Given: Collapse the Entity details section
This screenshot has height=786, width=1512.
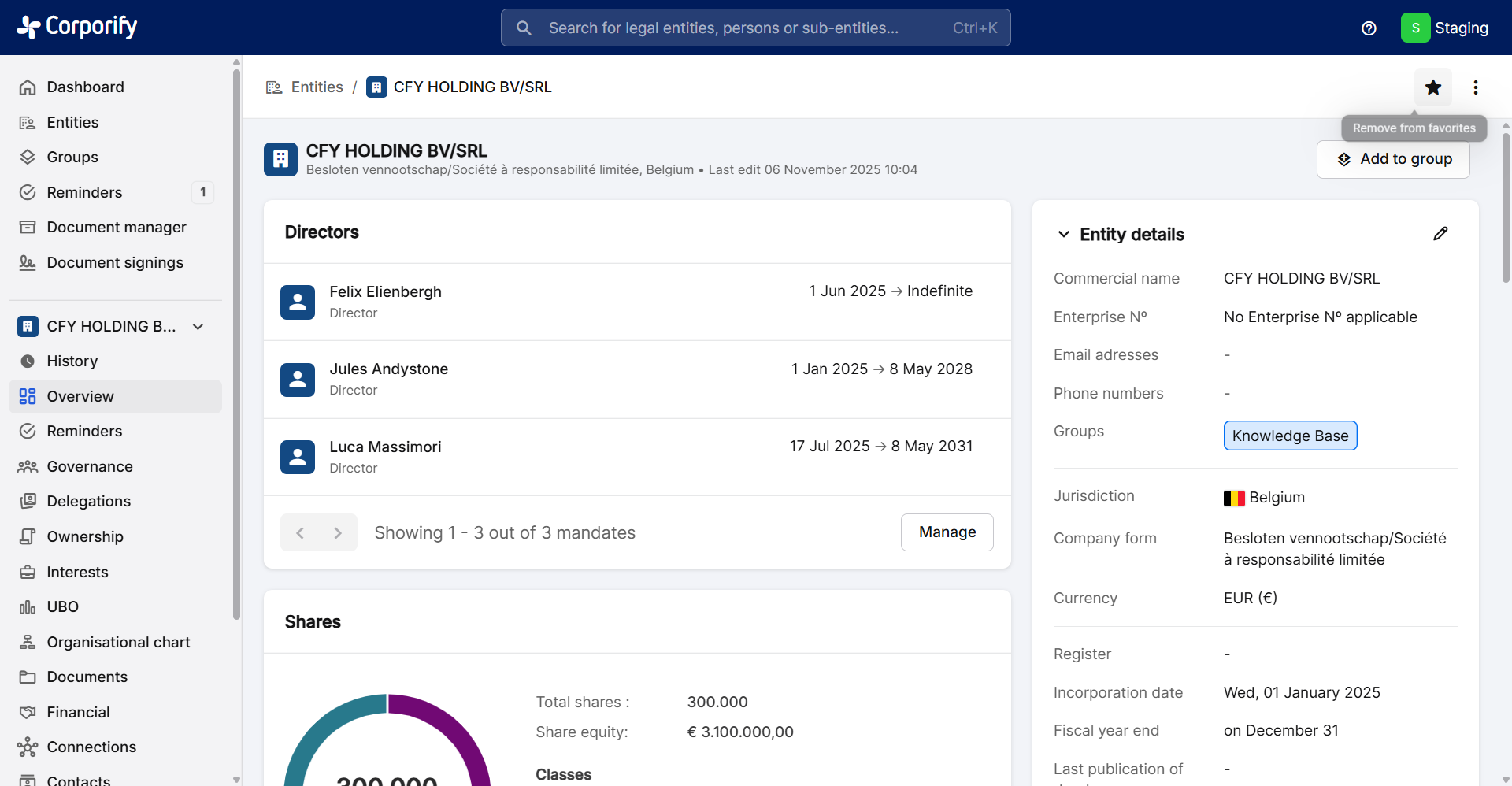Looking at the screenshot, I should 1063,235.
